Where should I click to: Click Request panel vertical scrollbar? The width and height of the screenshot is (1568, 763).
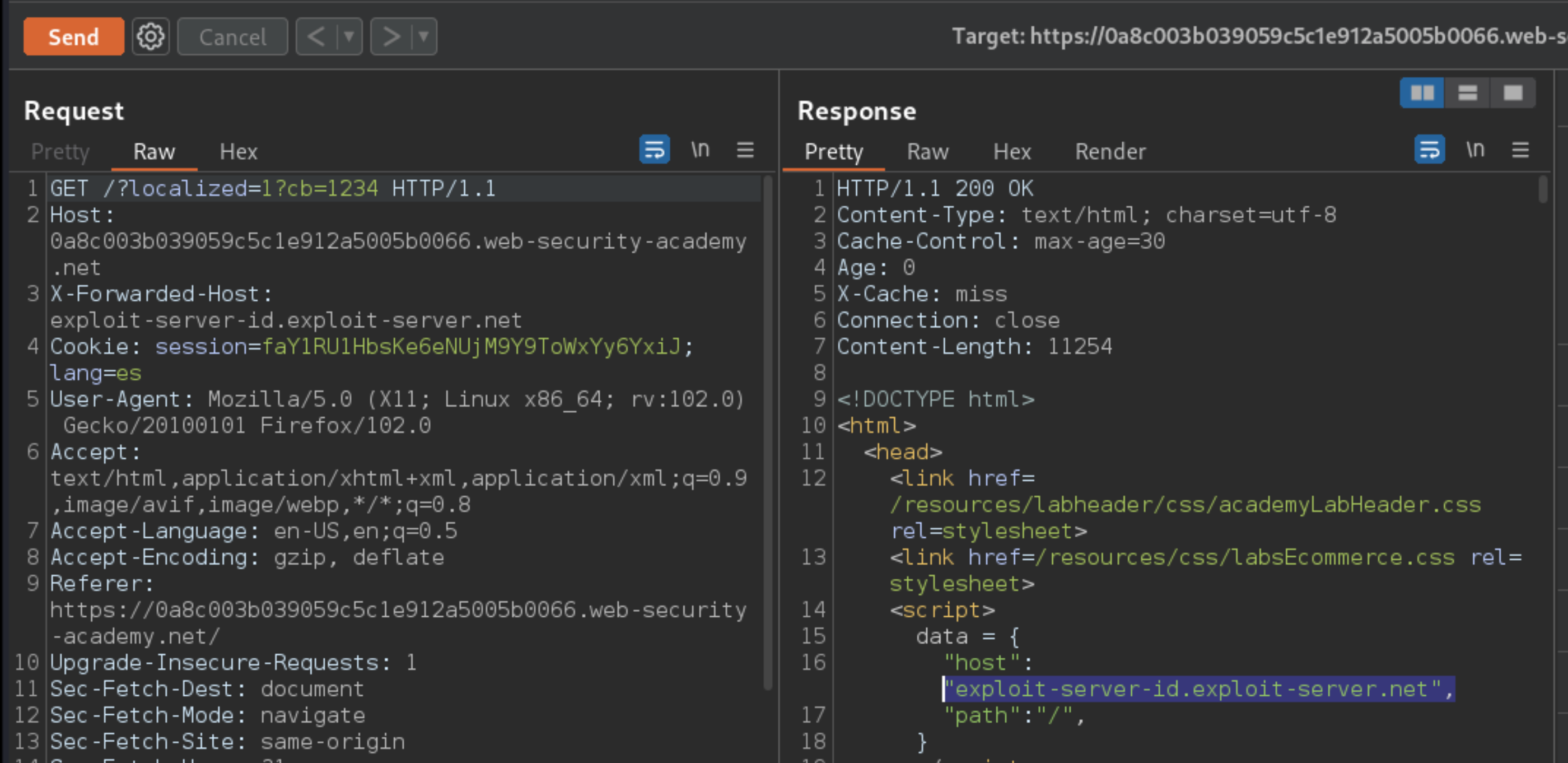[x=768, y=432]
